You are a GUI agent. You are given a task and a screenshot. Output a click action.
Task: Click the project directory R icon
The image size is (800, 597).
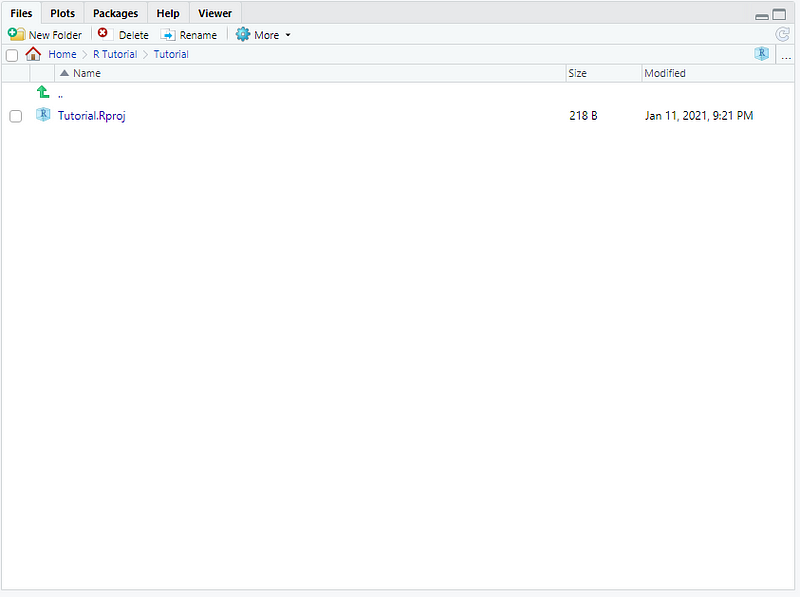tap(762, 54)
